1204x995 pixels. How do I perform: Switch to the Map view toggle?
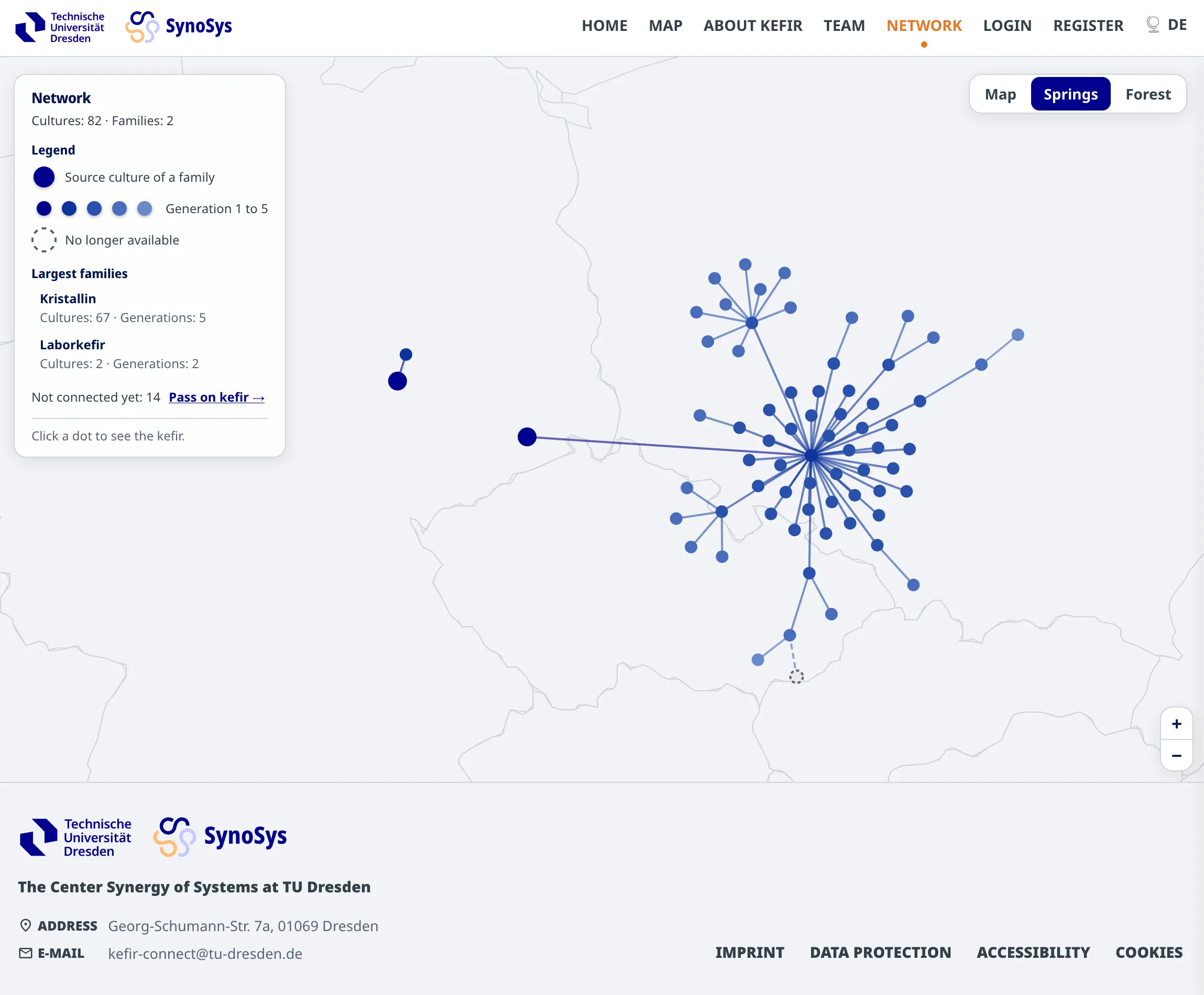(1001, 94)
